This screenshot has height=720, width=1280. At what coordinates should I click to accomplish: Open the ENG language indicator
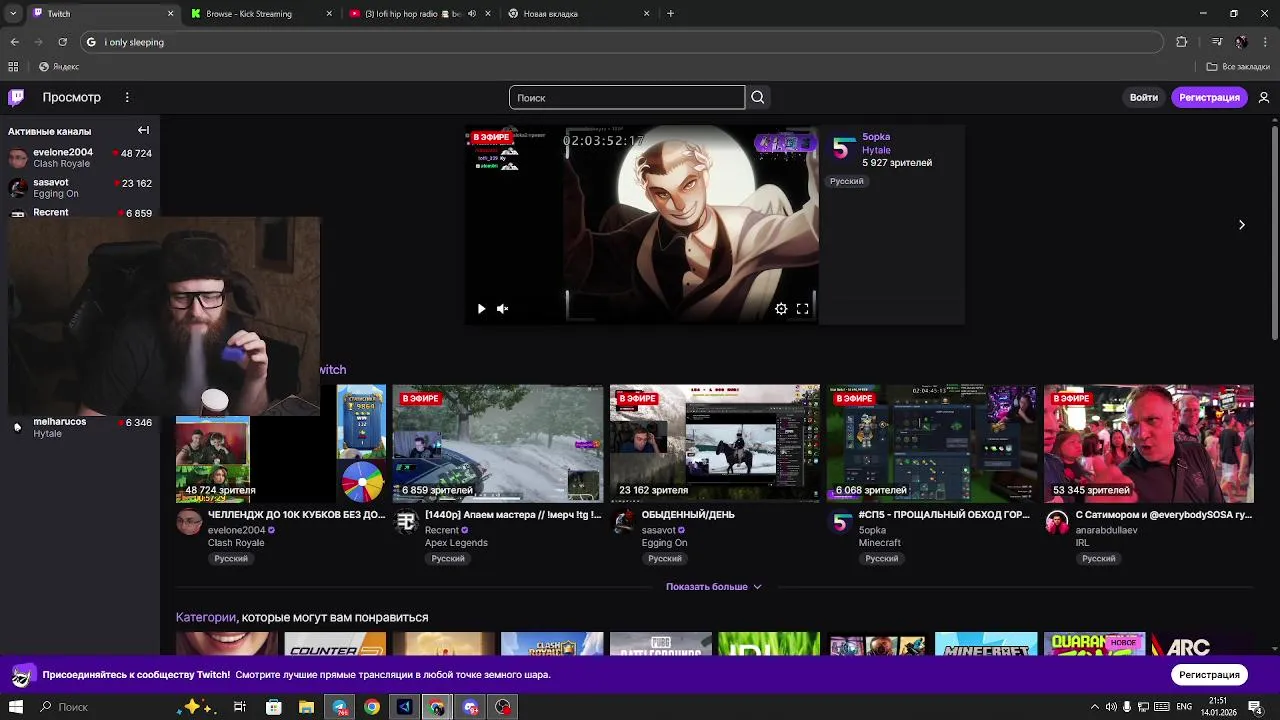point(1184,707)
